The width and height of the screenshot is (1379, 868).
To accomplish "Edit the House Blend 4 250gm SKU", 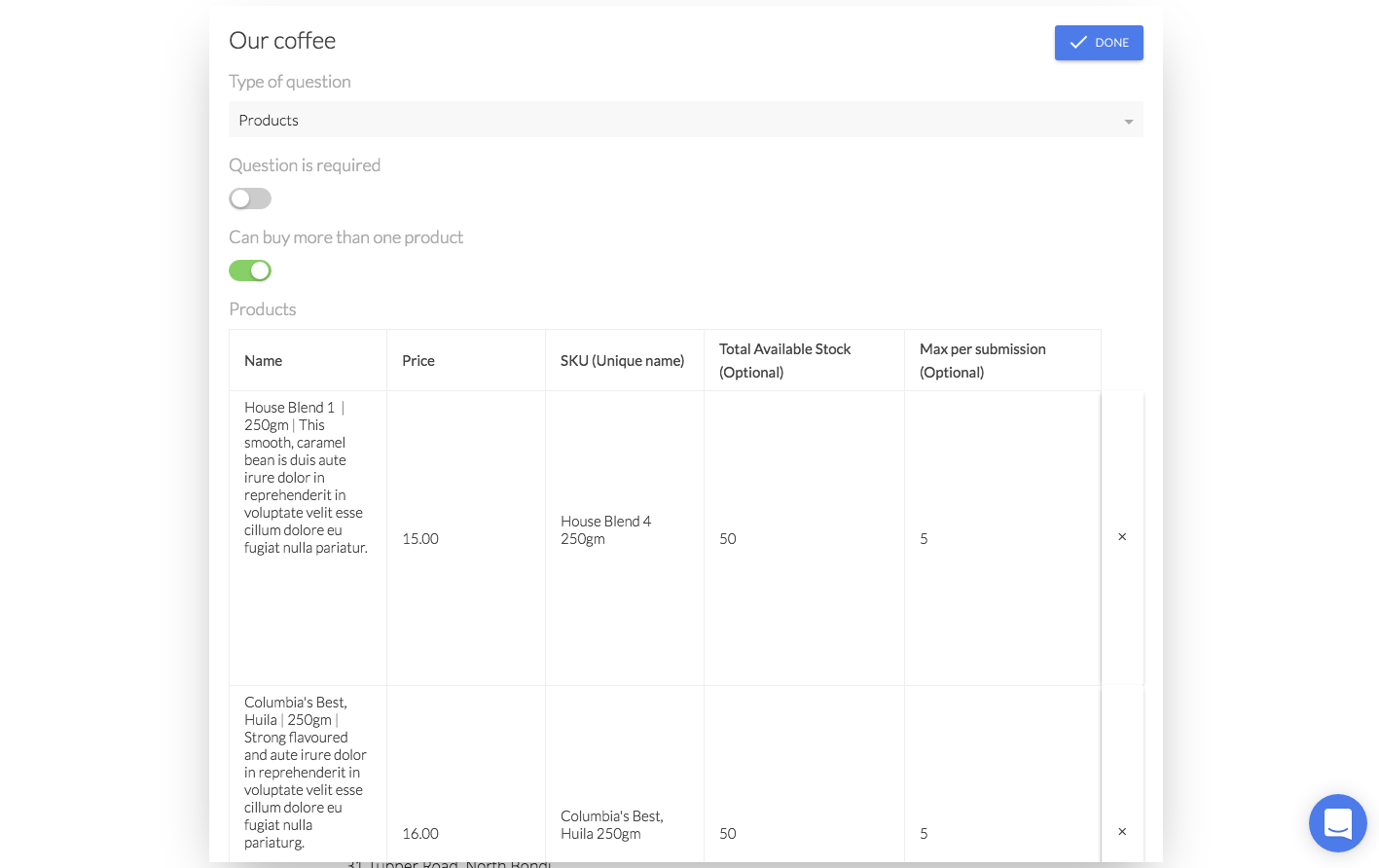I will pos(605,530).
